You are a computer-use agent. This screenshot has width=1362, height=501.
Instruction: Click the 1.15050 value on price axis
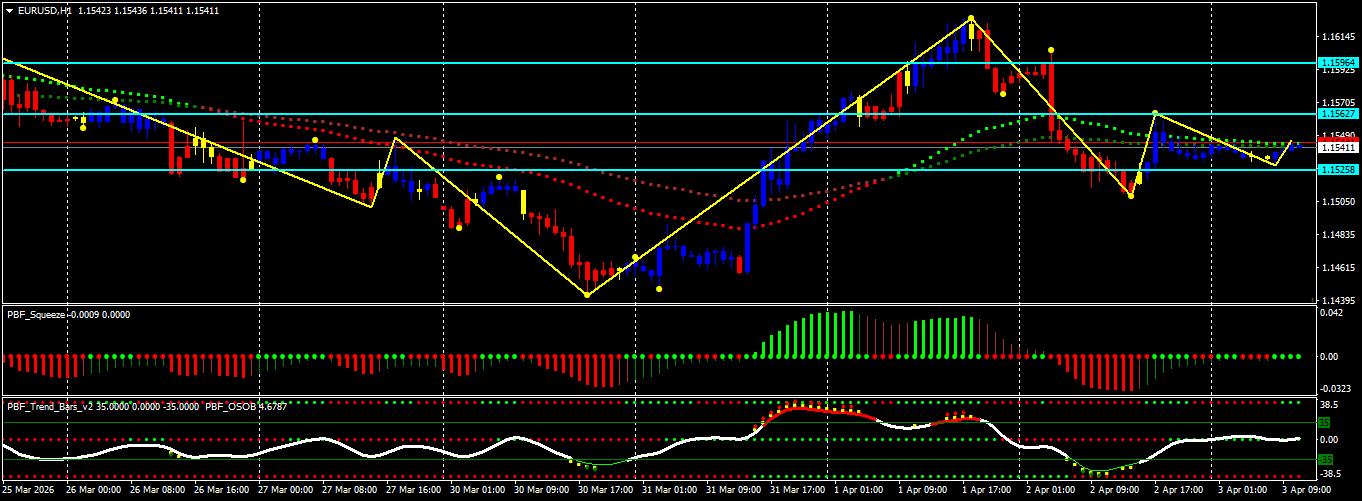point(1339,202)
